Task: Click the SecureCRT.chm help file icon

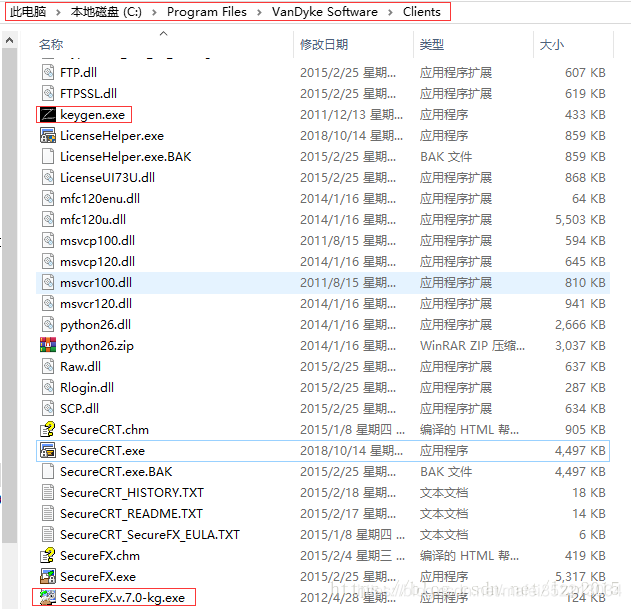Action: coord(48,429)
